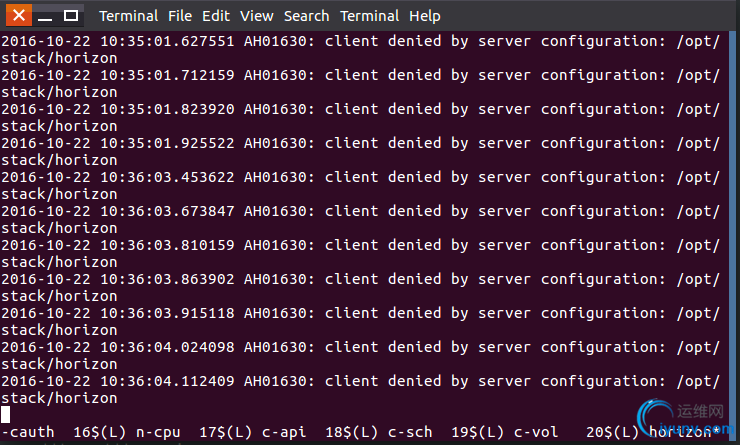This screenshot has width=740, height=445.
Task: Maximize the terminal window
Action: pos(71,16)
